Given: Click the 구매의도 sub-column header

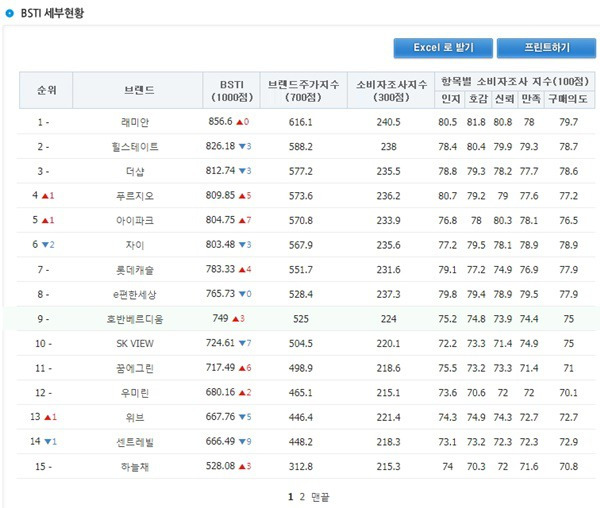Looking at the screenshot, I should [x=568, y=99].
